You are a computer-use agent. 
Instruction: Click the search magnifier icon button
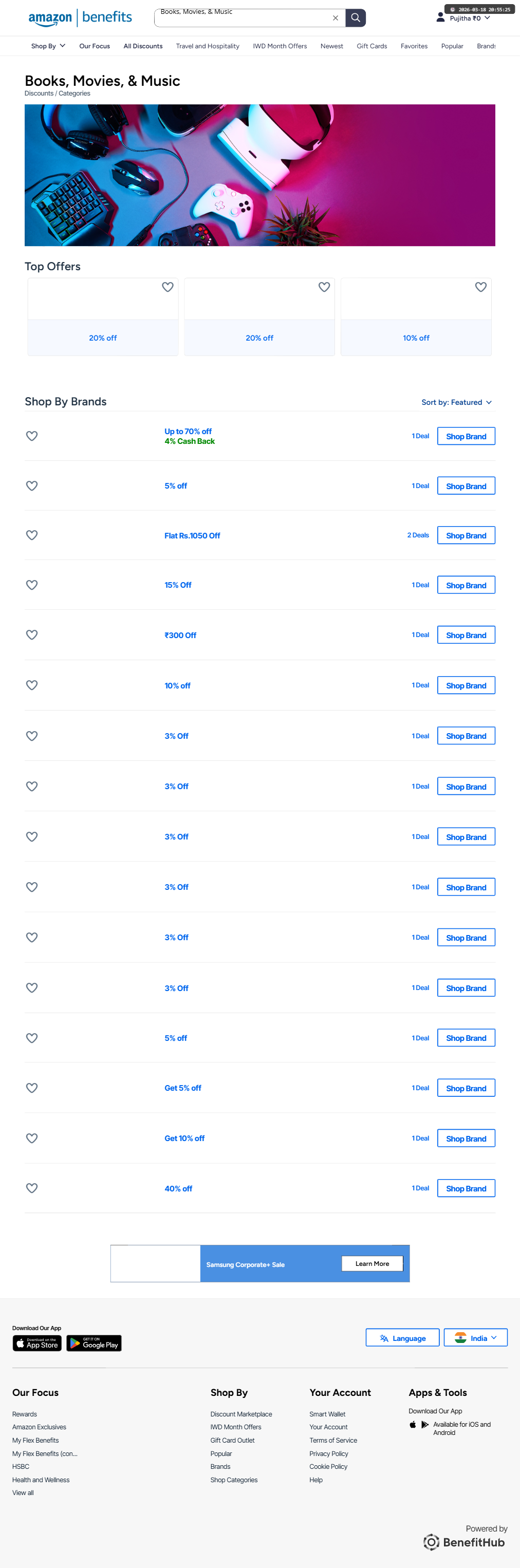tap(356, 17)
